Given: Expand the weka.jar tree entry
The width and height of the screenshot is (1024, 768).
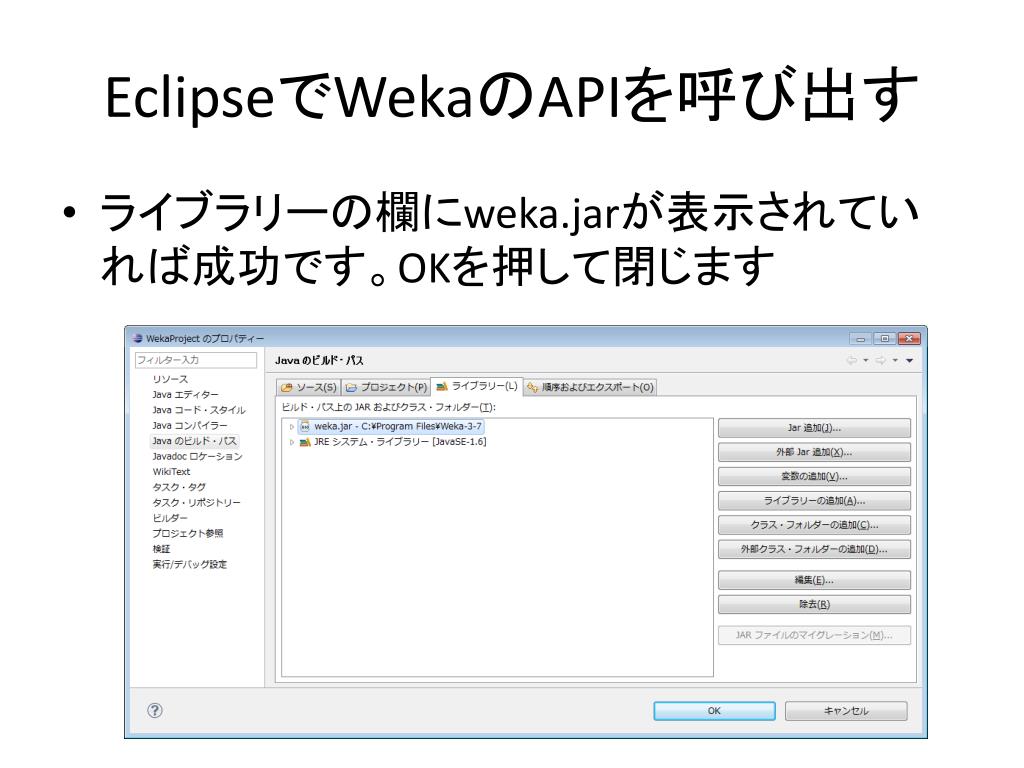Looking at the screenshot, I should tap(291, 427).
